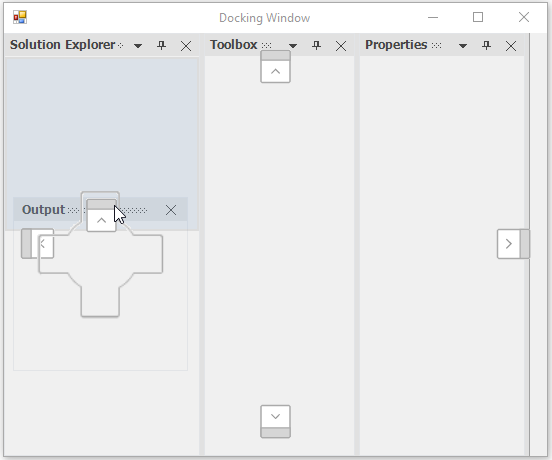The width and height of the screenshot is (552, 460).
Task: Select the dock-top guide in the cross-shaped compass
Action: [101, 215]
